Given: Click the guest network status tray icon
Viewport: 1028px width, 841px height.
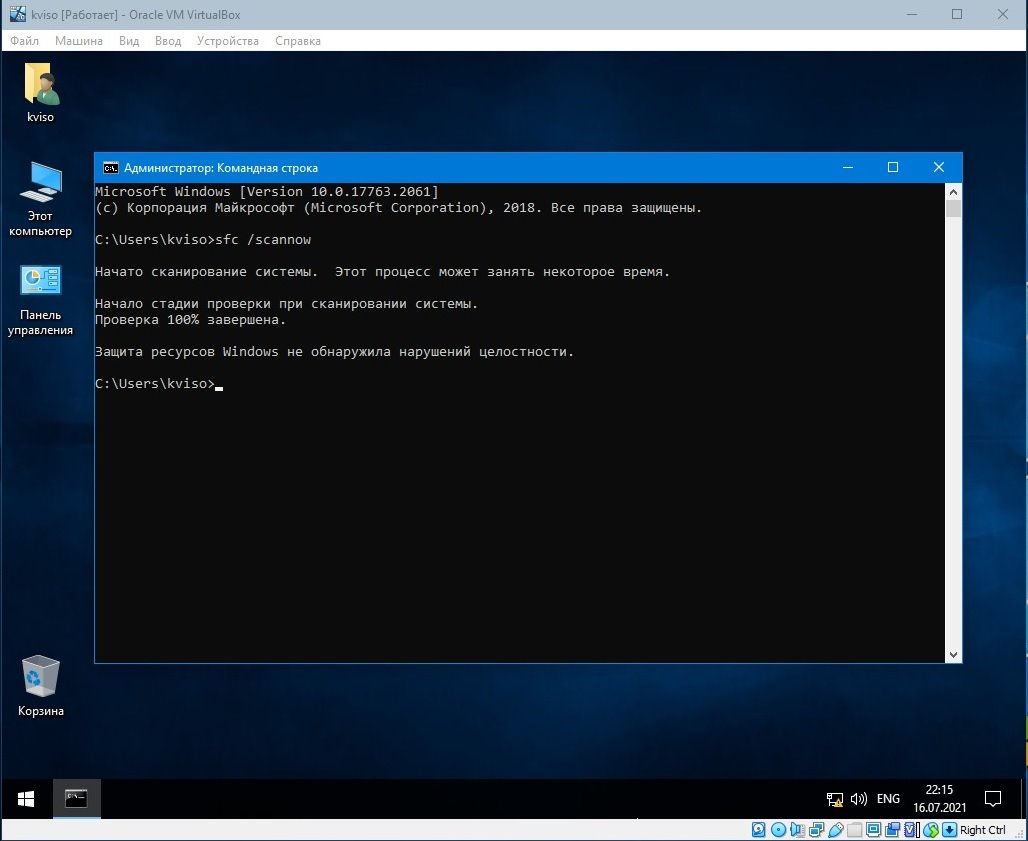Looking at the screenshot, I should pos(835,799).
